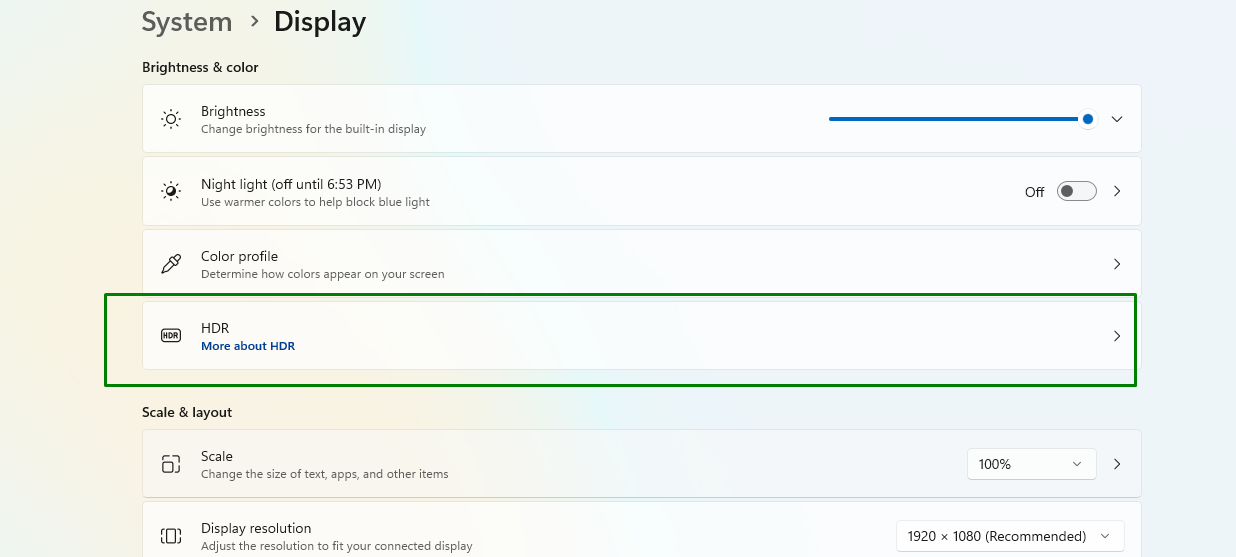Screen dimensions: 1236x557
Task: Open custom scaling arrow beside Scale
Action: [x=1117, y=464]
